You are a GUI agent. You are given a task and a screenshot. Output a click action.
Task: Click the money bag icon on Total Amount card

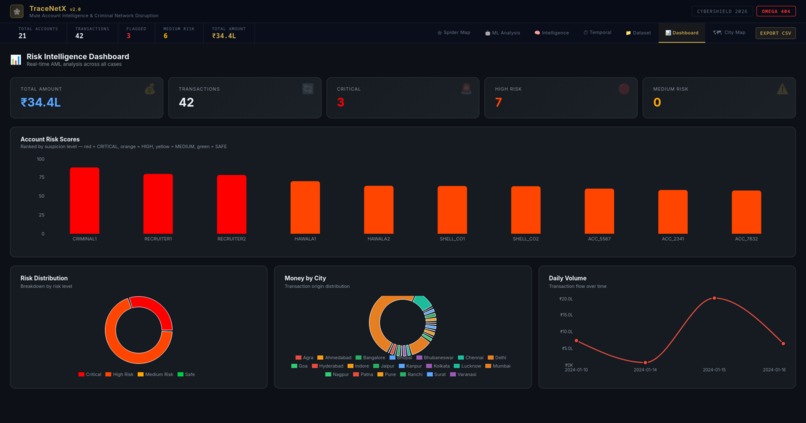pos(150,89)
